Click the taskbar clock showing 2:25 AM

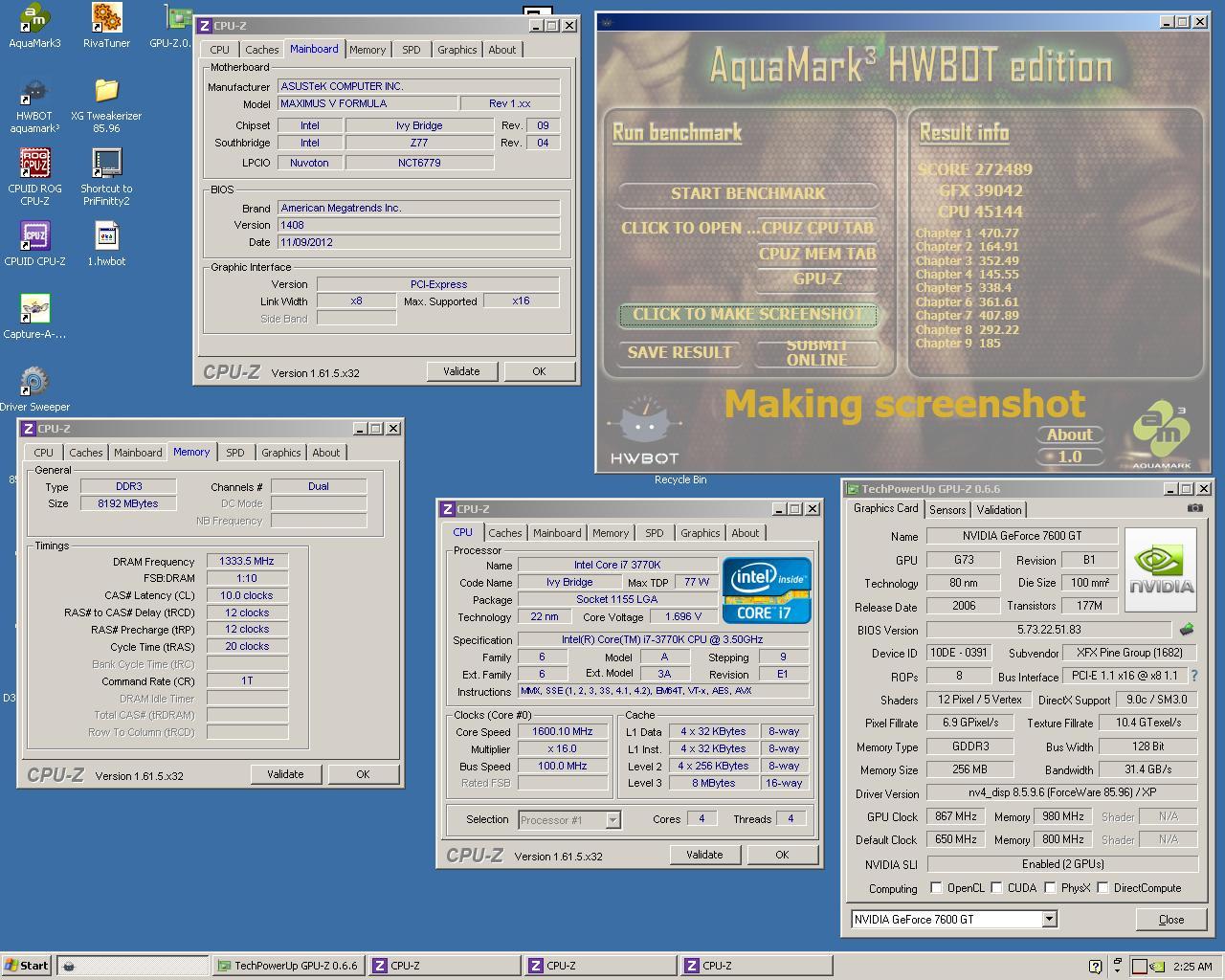[x=1192, y=967]
